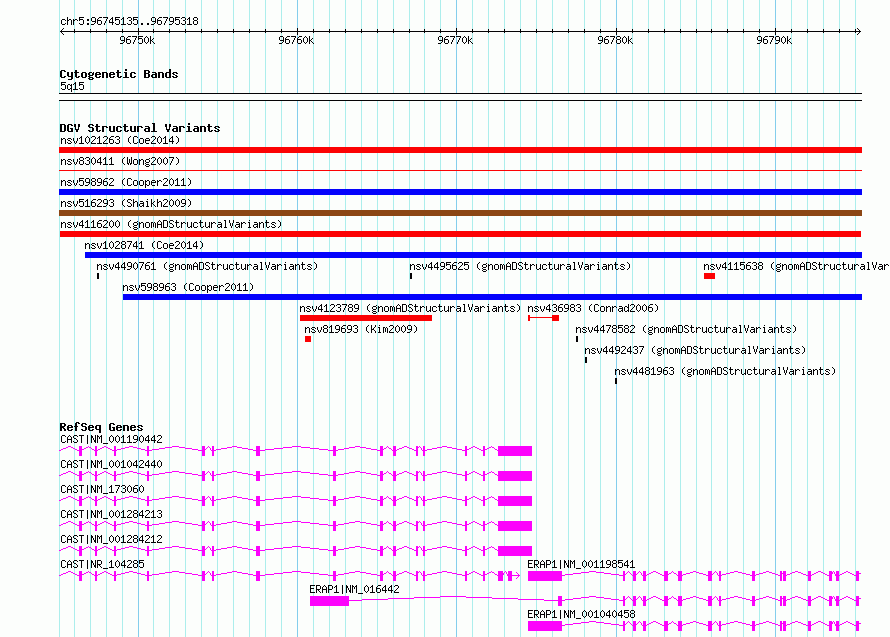Click the 5q15 band label

coord(72,86)
